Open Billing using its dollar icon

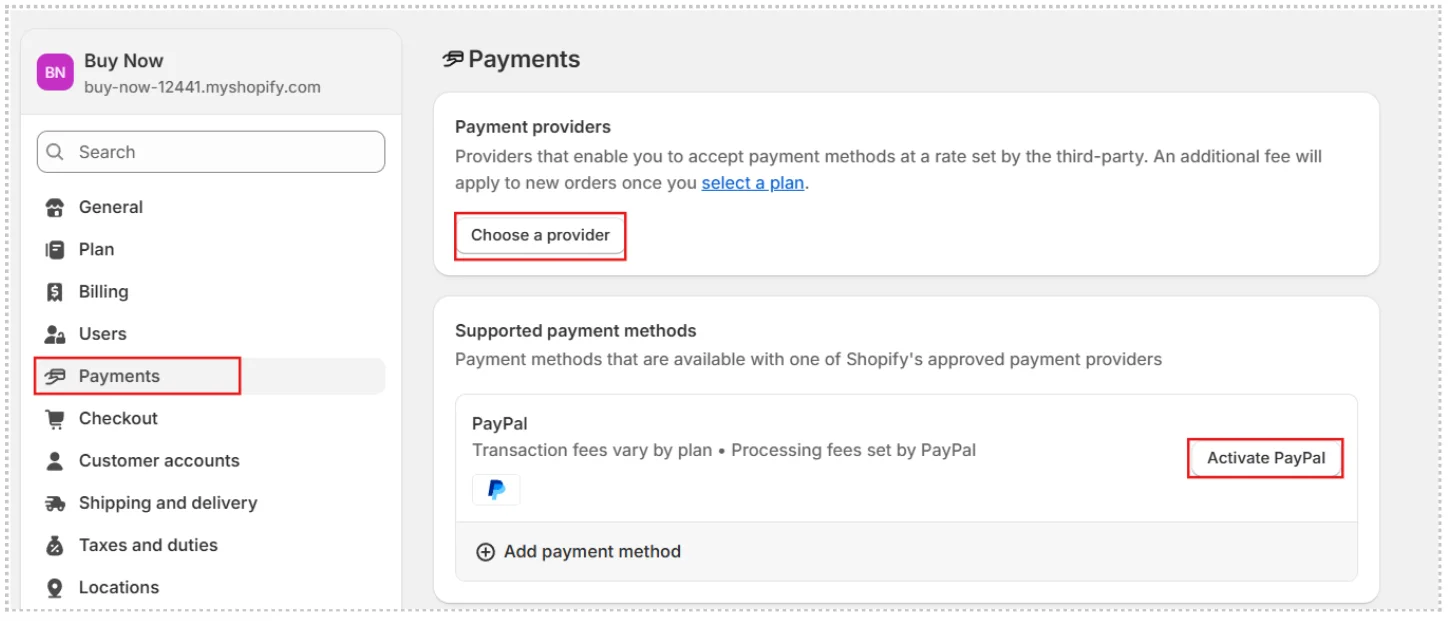click(x=56, y=291)
